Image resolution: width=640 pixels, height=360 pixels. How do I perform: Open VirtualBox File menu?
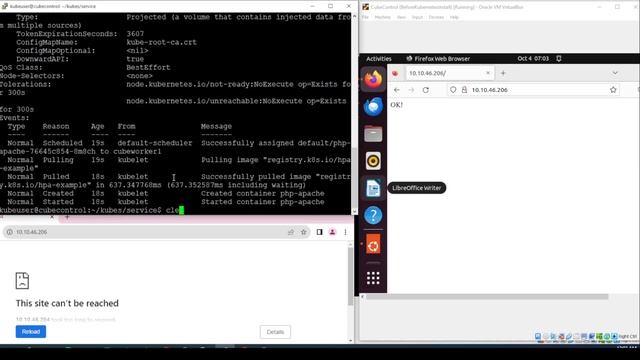pos(365,17)
